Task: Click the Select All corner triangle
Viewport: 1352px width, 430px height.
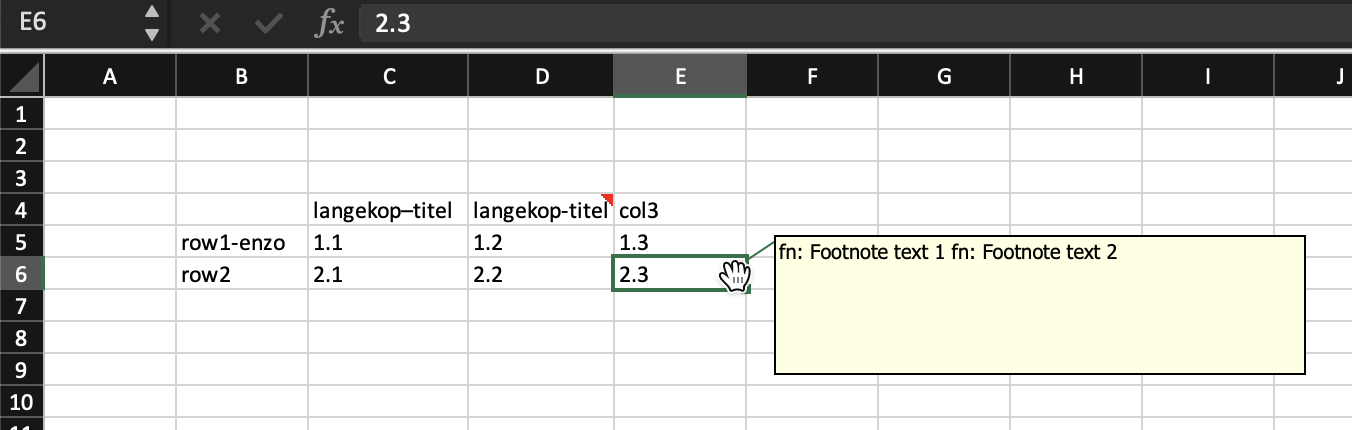Action: coord(22,76)
